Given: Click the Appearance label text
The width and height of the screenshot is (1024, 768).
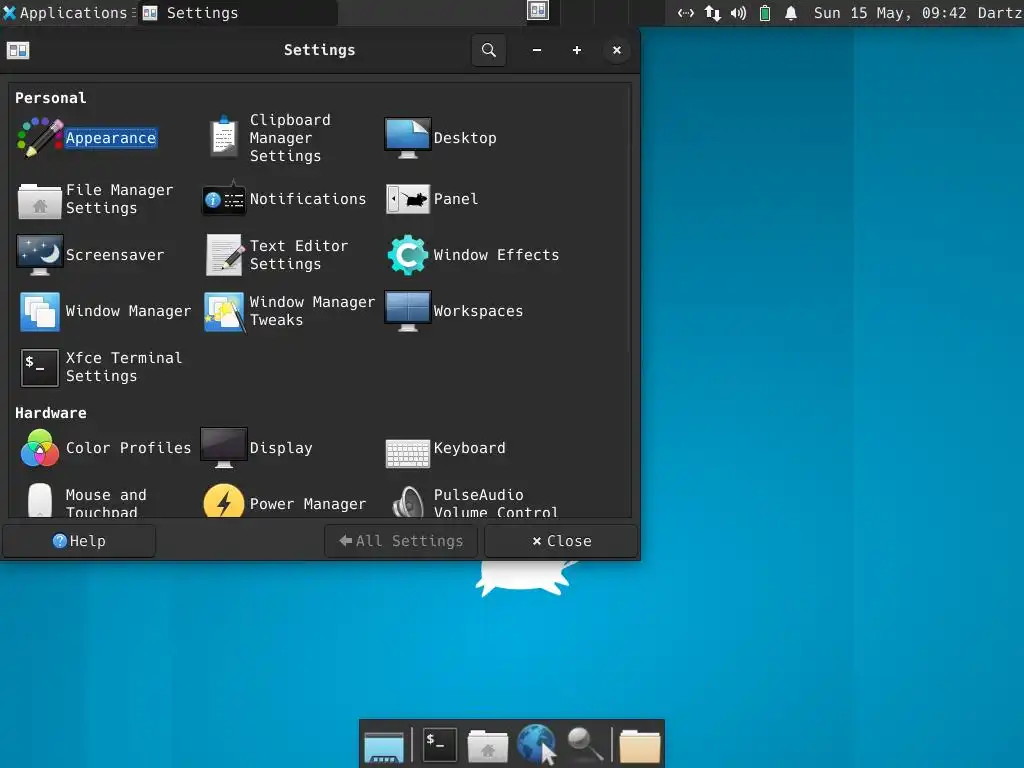Looking at the screenshot, I should [111, 138].
